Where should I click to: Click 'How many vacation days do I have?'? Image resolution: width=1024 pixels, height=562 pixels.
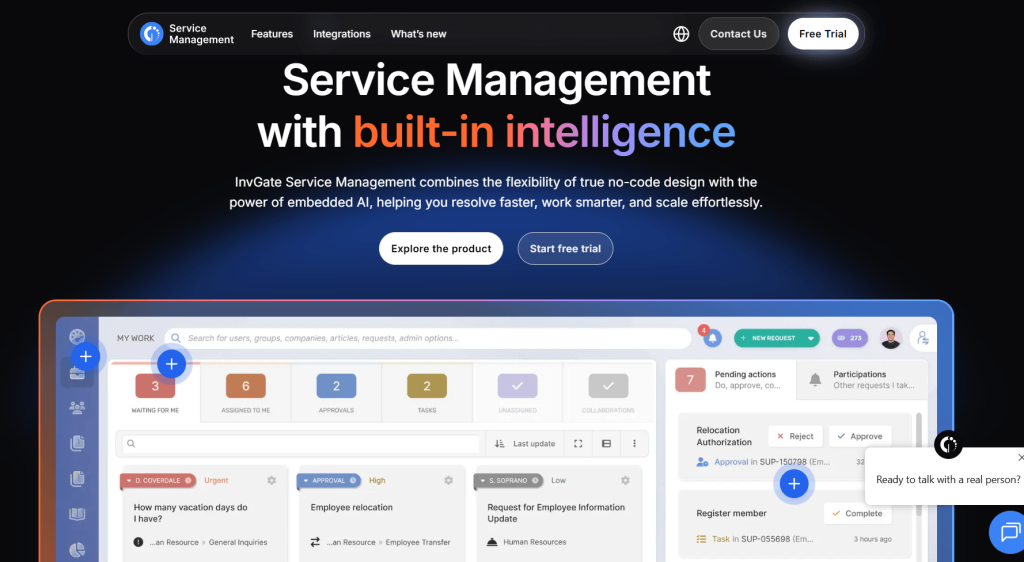coord(191,513)
